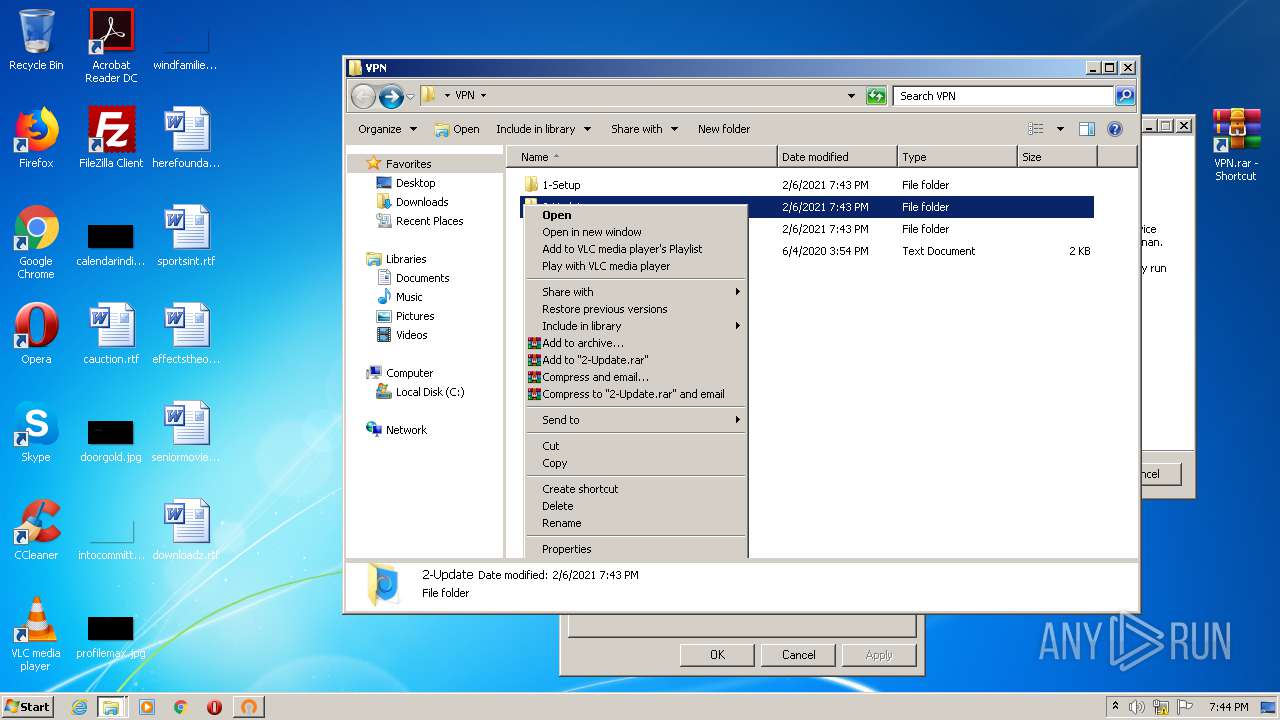Select Compress and email... option
This screenshot has height=720, width=1280.
click(x=636, y=377)
